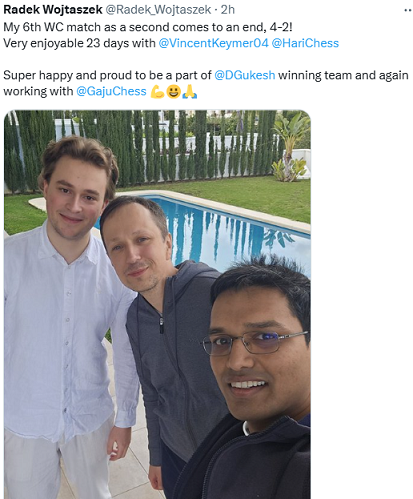The image size is (413, 499).
Task: Click the palm plant in photo corner
Action: pyautogui.click(x=291, y=147)
